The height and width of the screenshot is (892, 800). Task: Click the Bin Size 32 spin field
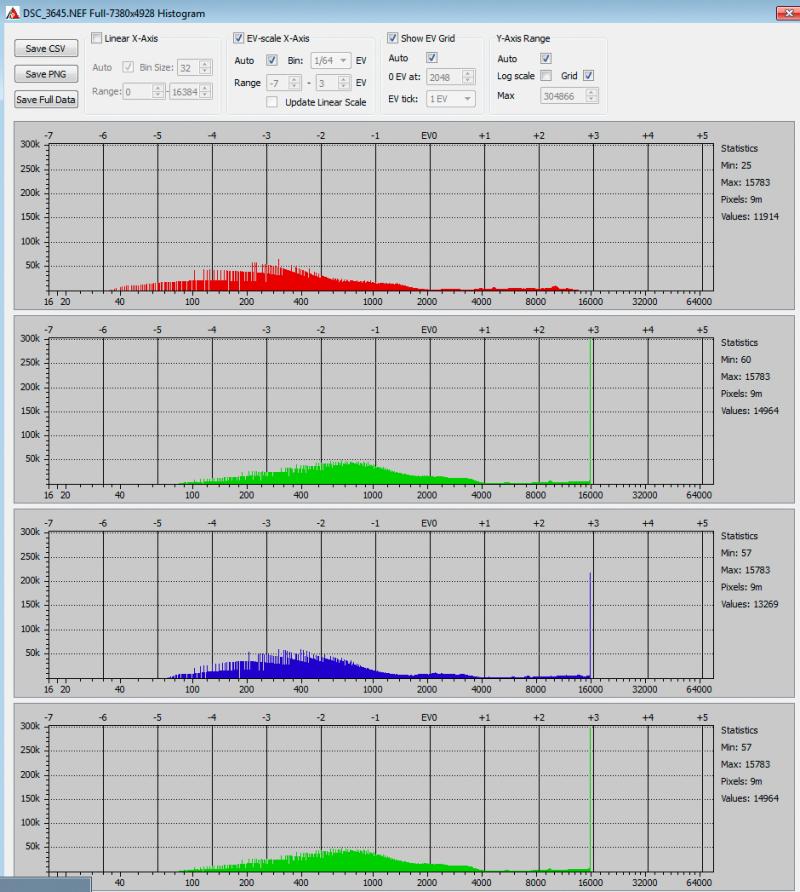[194, 68]
